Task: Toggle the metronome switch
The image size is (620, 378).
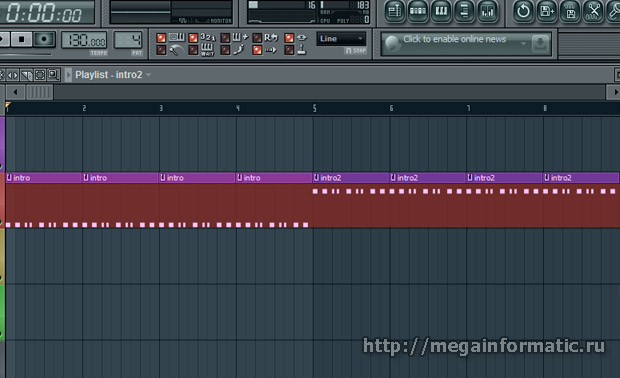Action: click(x=161, y=50)
